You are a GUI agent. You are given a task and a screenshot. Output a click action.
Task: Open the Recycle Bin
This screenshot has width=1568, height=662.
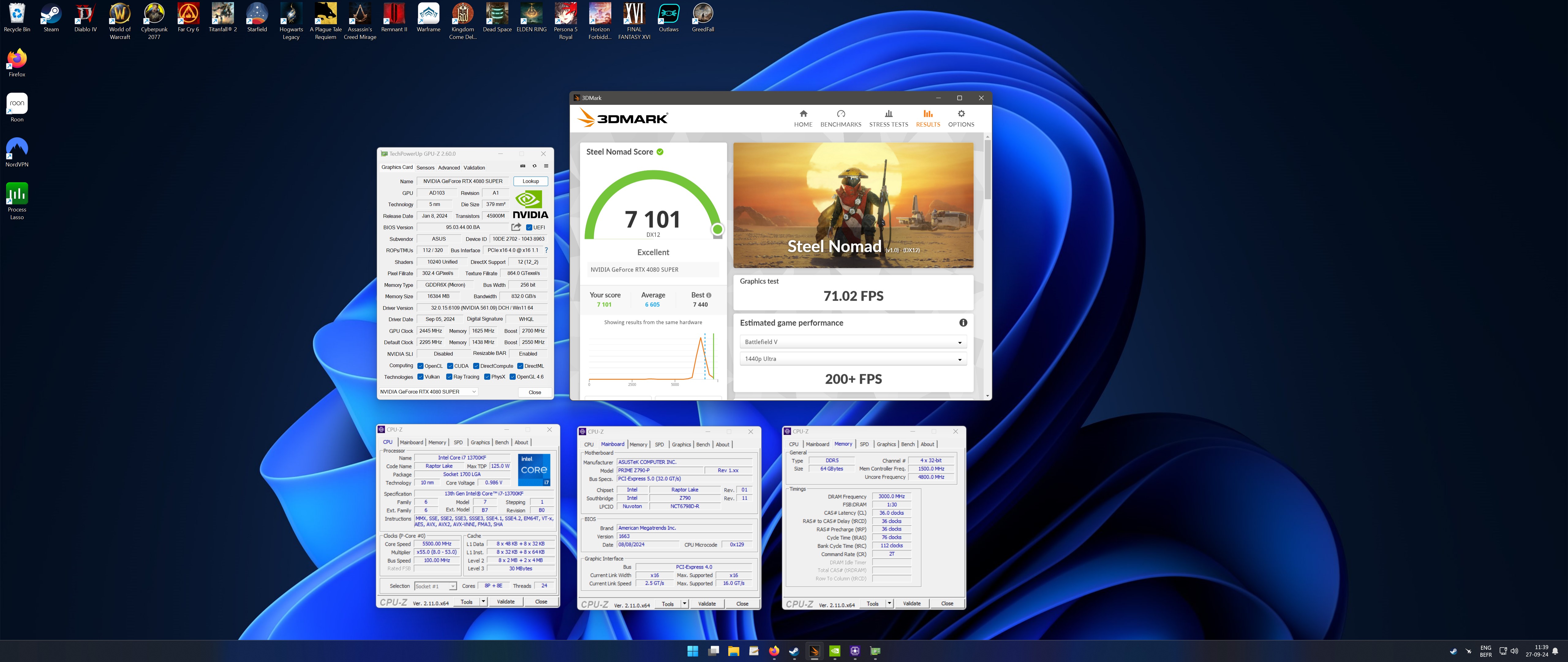[17, 17]
